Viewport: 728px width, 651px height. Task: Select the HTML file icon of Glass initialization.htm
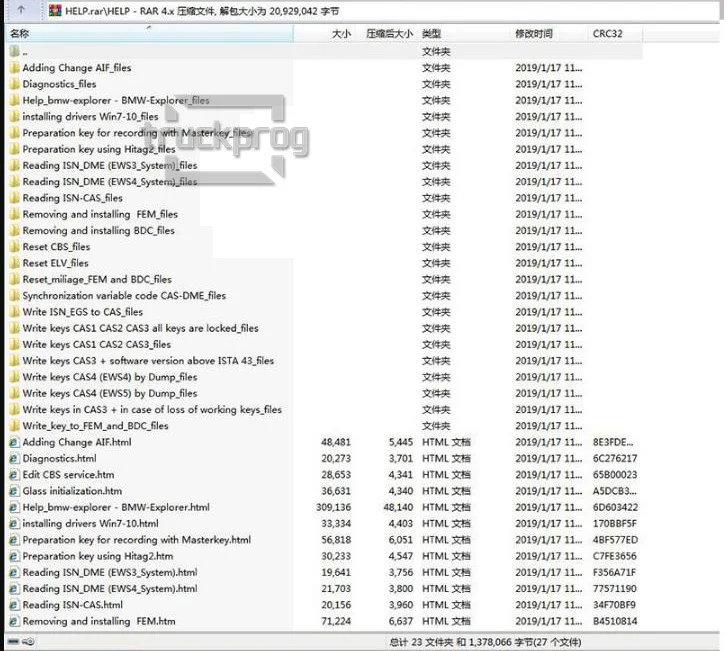[x=14, y=491]
